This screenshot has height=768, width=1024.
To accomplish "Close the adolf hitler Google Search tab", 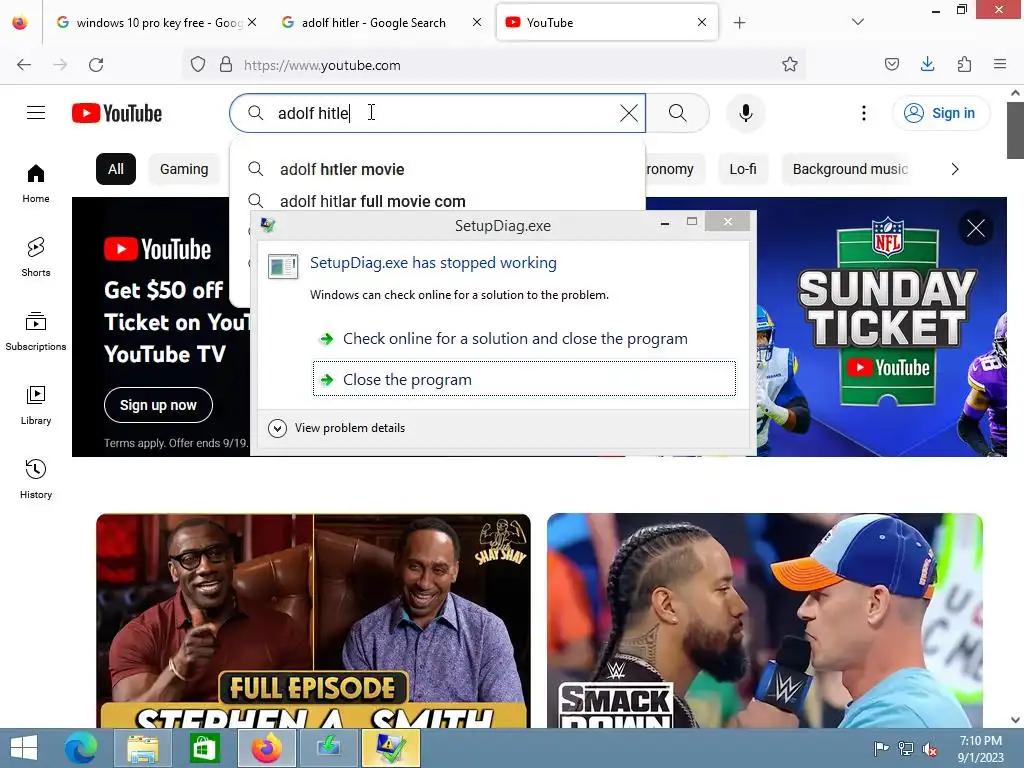I will [477, 22].
